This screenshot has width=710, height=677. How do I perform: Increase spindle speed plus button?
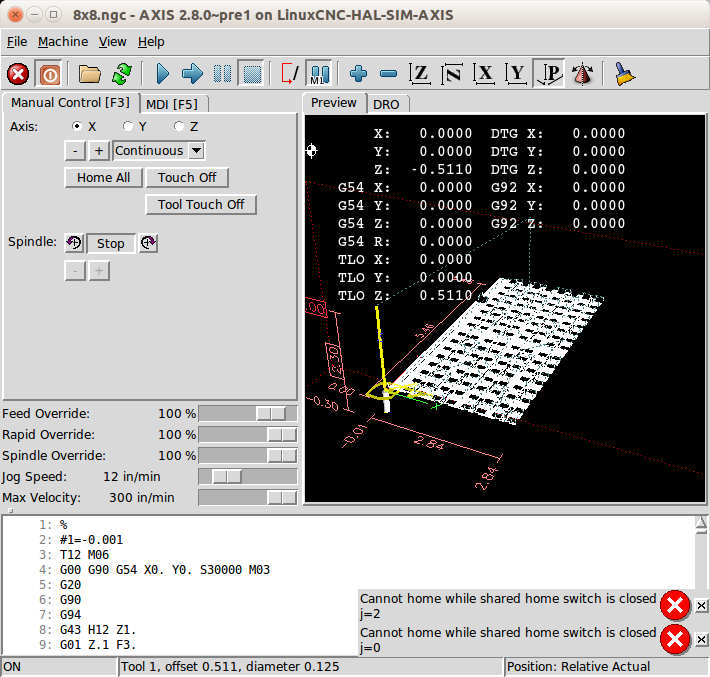point(99,271)
